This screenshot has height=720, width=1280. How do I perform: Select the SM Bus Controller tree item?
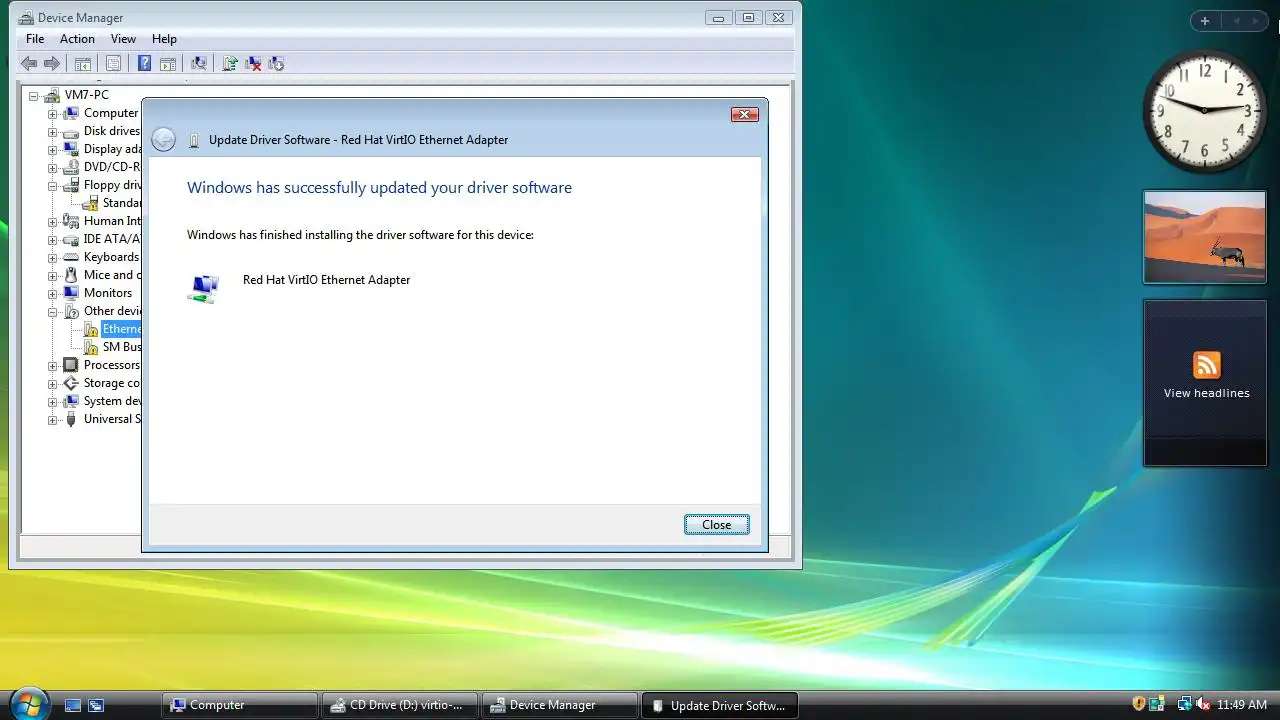tap(122, 347)
